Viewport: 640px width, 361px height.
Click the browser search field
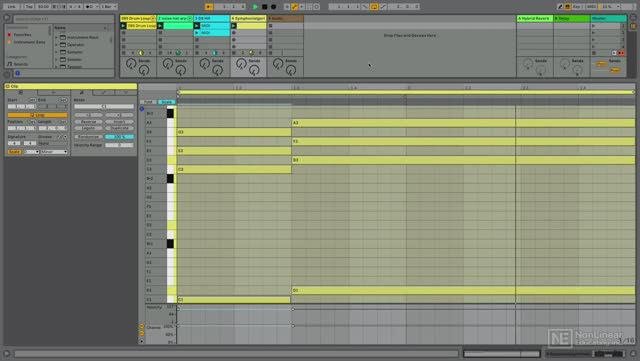tap(64, 19)
